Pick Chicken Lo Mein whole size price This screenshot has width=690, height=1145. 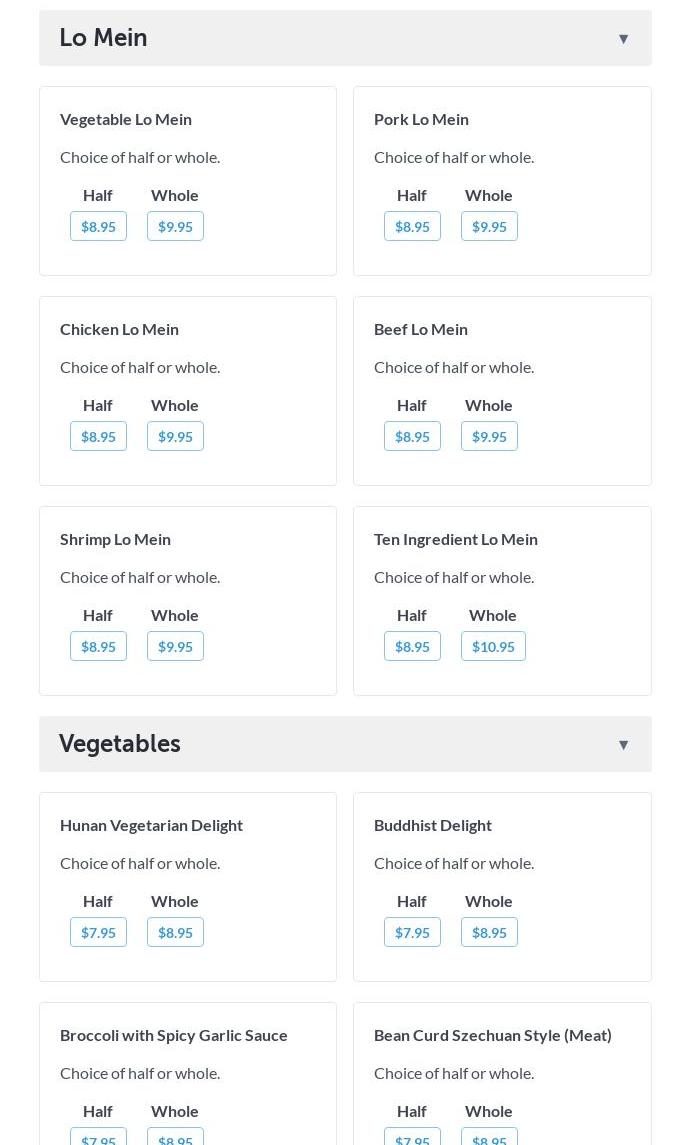175,437
